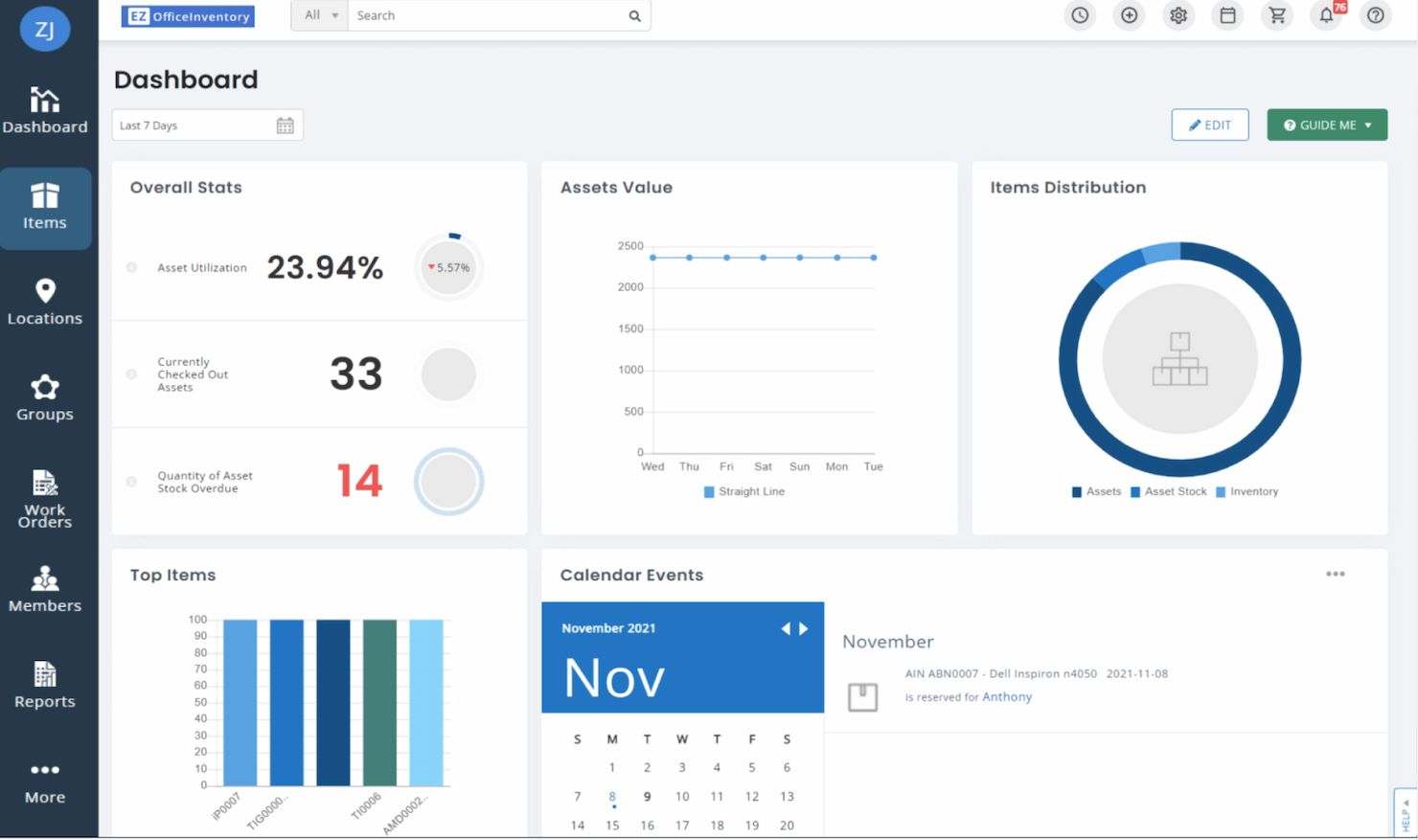Open Anthony's profile link in Calendar Events
This screenshot has width=1418, height=840.
pos(1007,696)
